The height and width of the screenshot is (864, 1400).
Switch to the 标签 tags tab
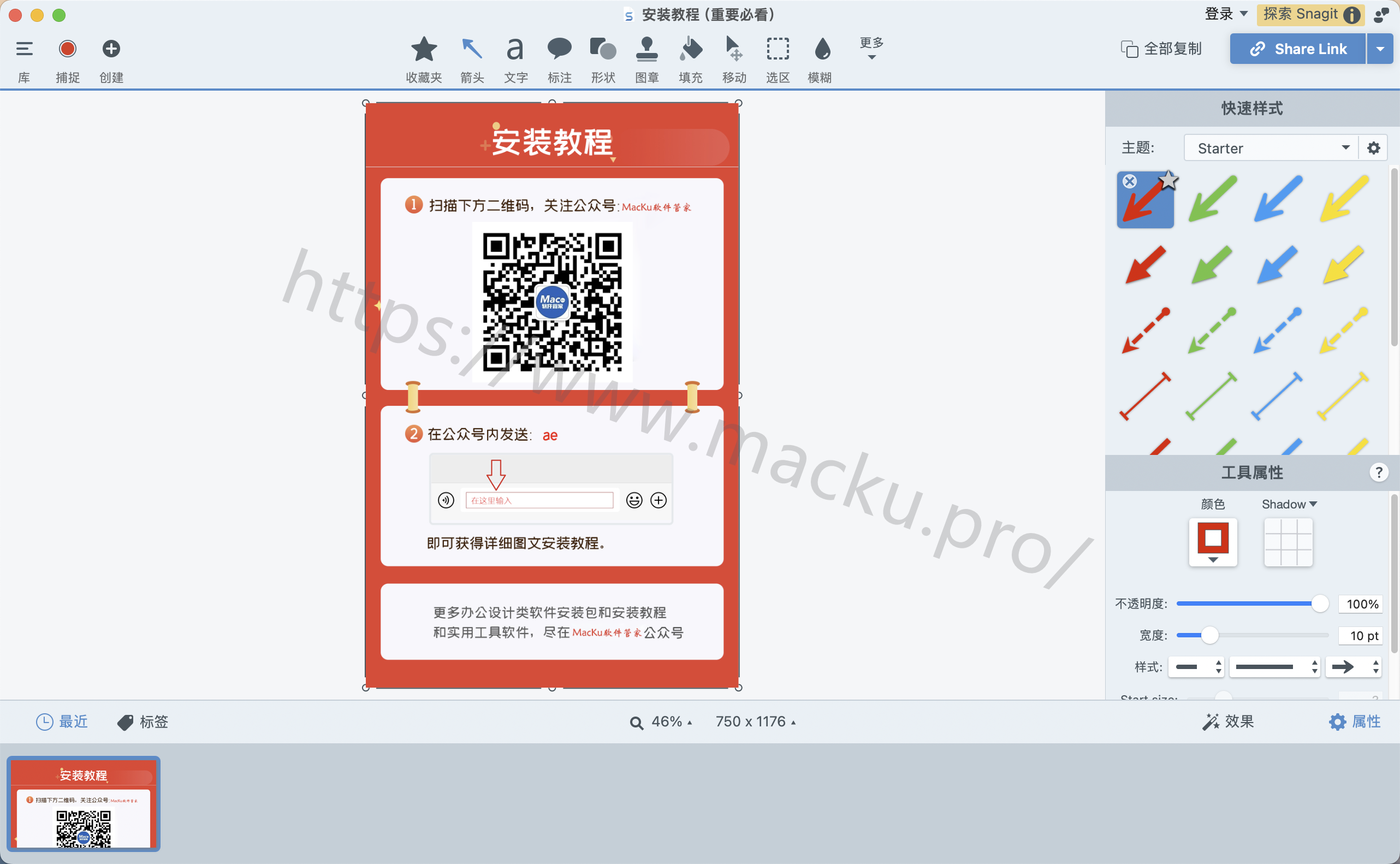pos(143,721)
